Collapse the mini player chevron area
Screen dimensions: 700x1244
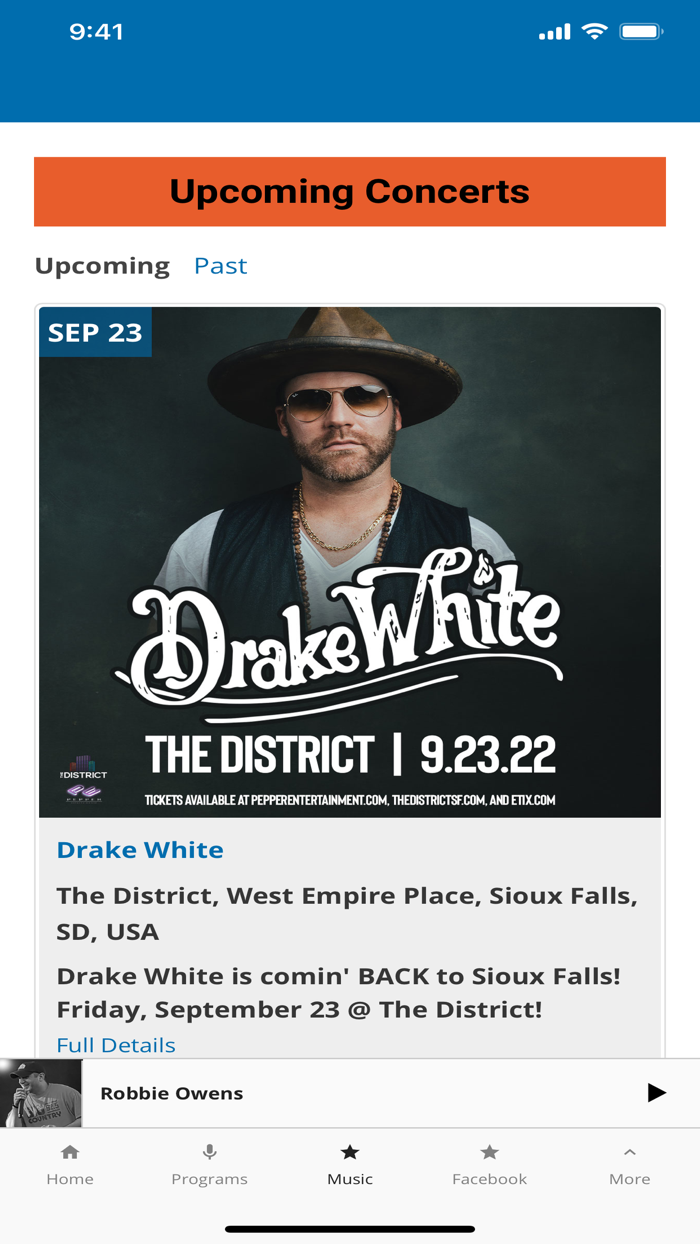(629, 1152)
